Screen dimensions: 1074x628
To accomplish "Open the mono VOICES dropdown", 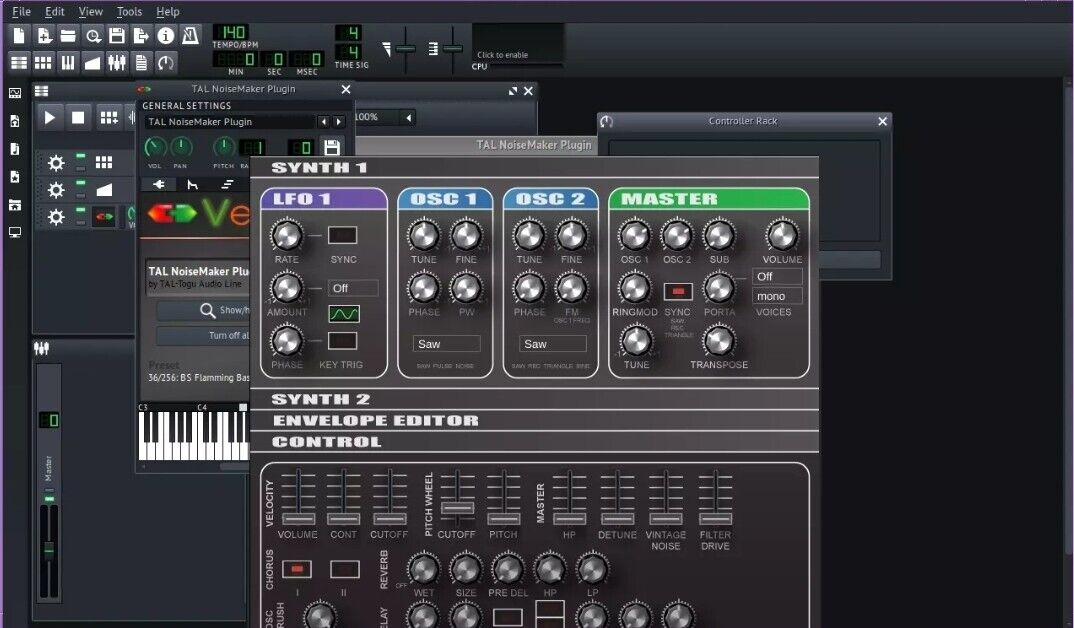I will point(777,296).
